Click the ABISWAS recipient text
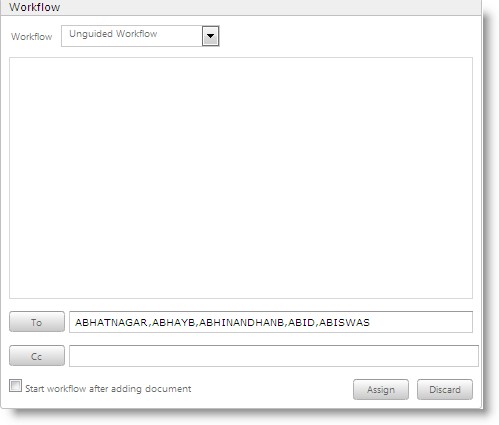This screenshot has width=499, height=425. pyautogui.click(x=344, y=322)
